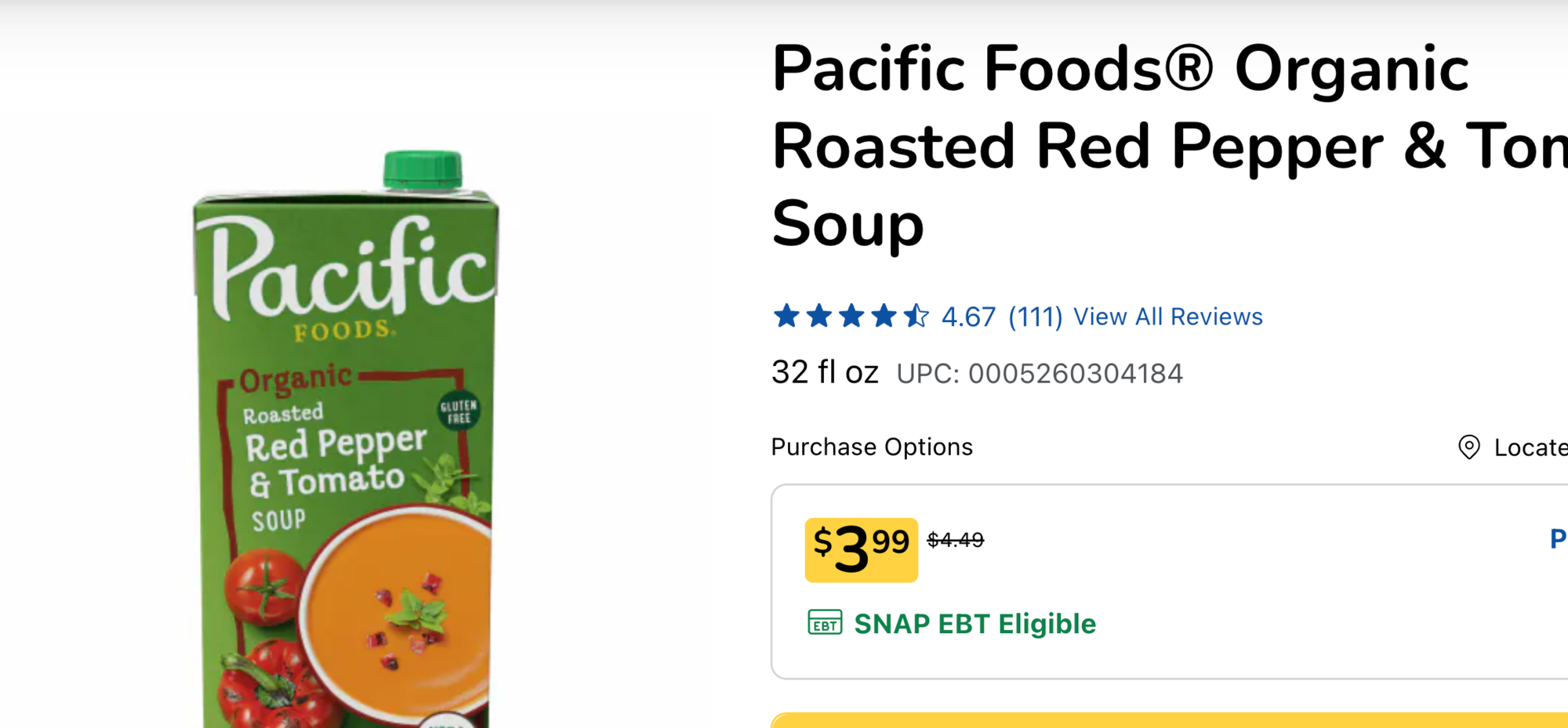
Task: Open View All Reviews link
Action: tap(1167, 317)
